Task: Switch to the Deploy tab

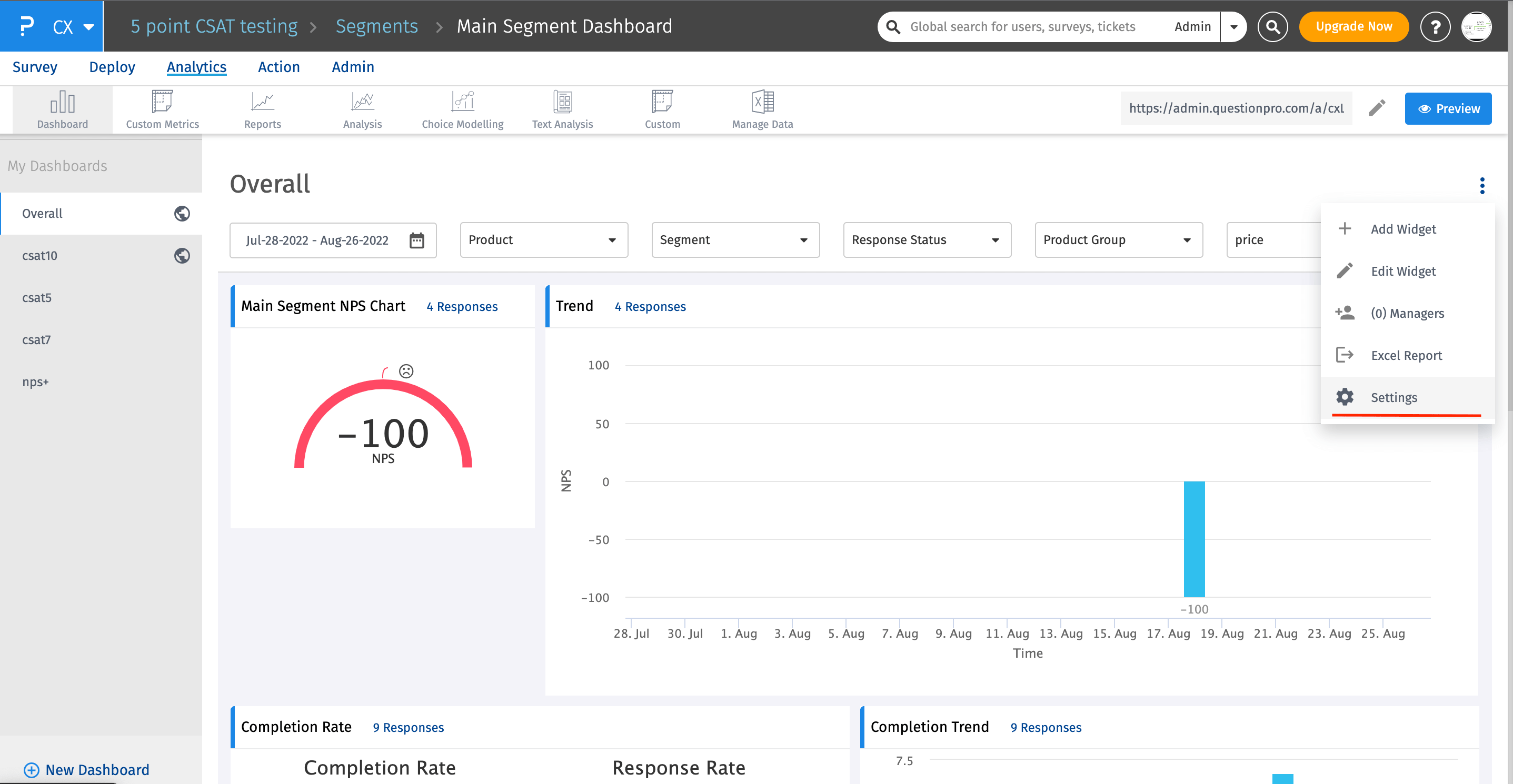Action: point(112,67)
